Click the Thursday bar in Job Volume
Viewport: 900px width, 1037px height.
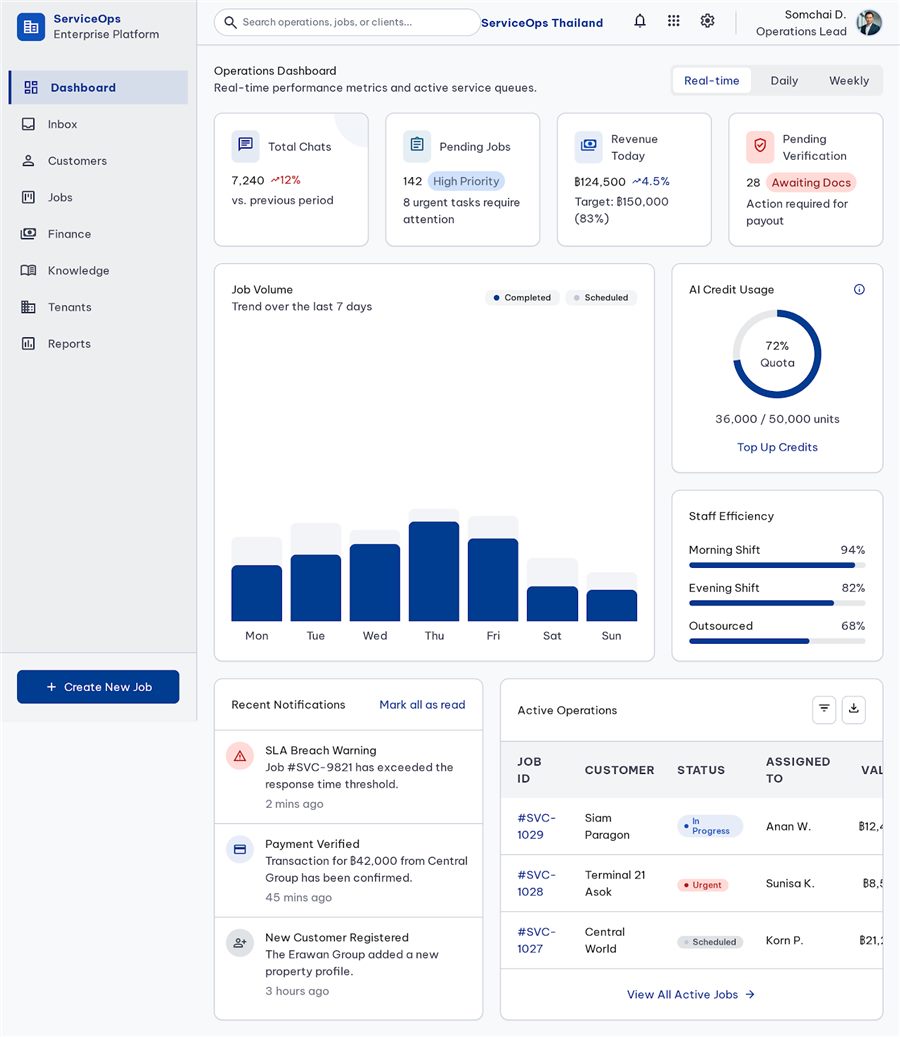pyautogui.click(x=434, y=571)
